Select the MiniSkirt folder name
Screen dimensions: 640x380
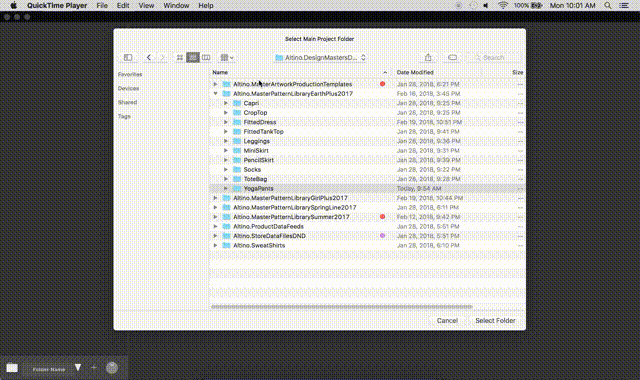coord(256,151)
